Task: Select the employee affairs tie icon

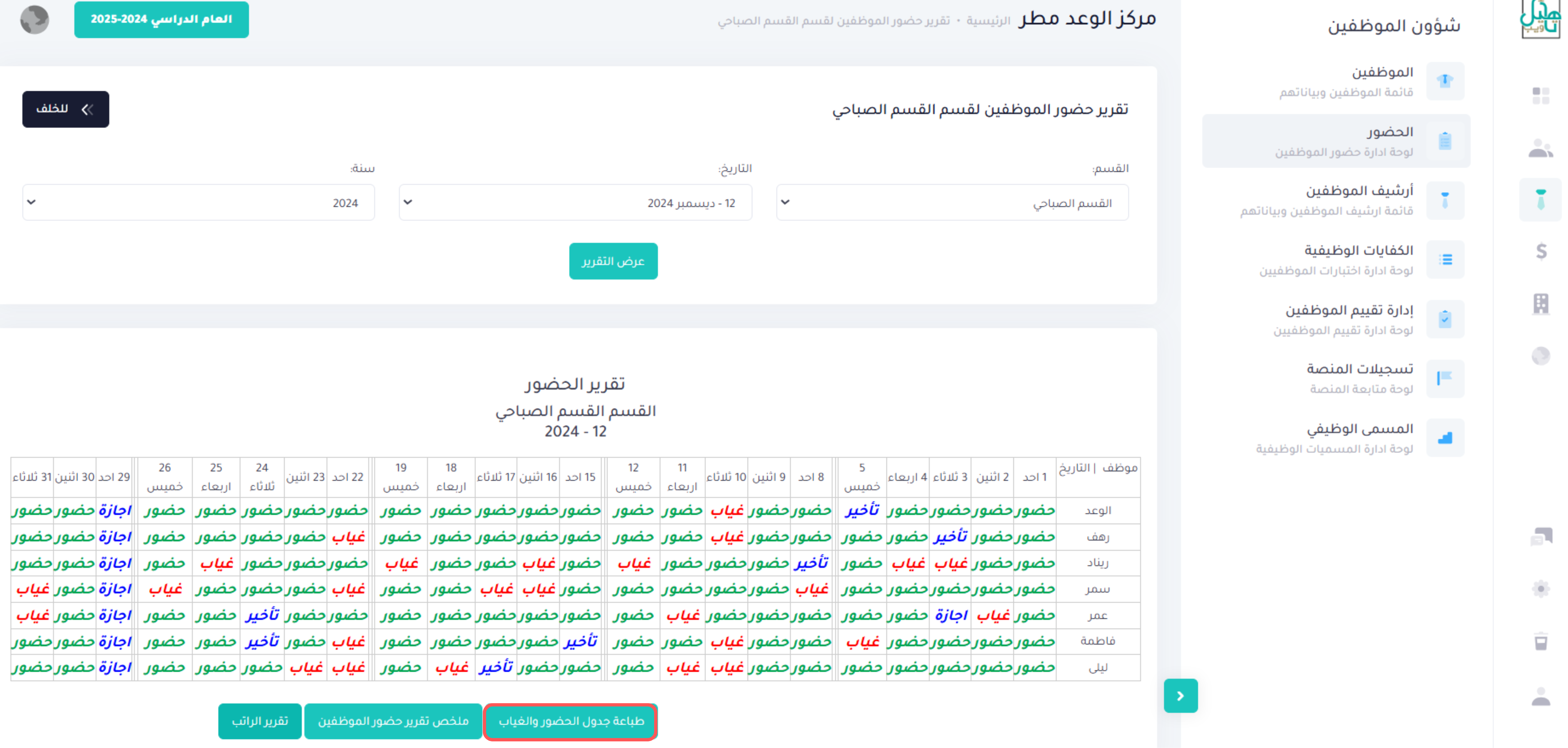Action: pos(1541,200)
